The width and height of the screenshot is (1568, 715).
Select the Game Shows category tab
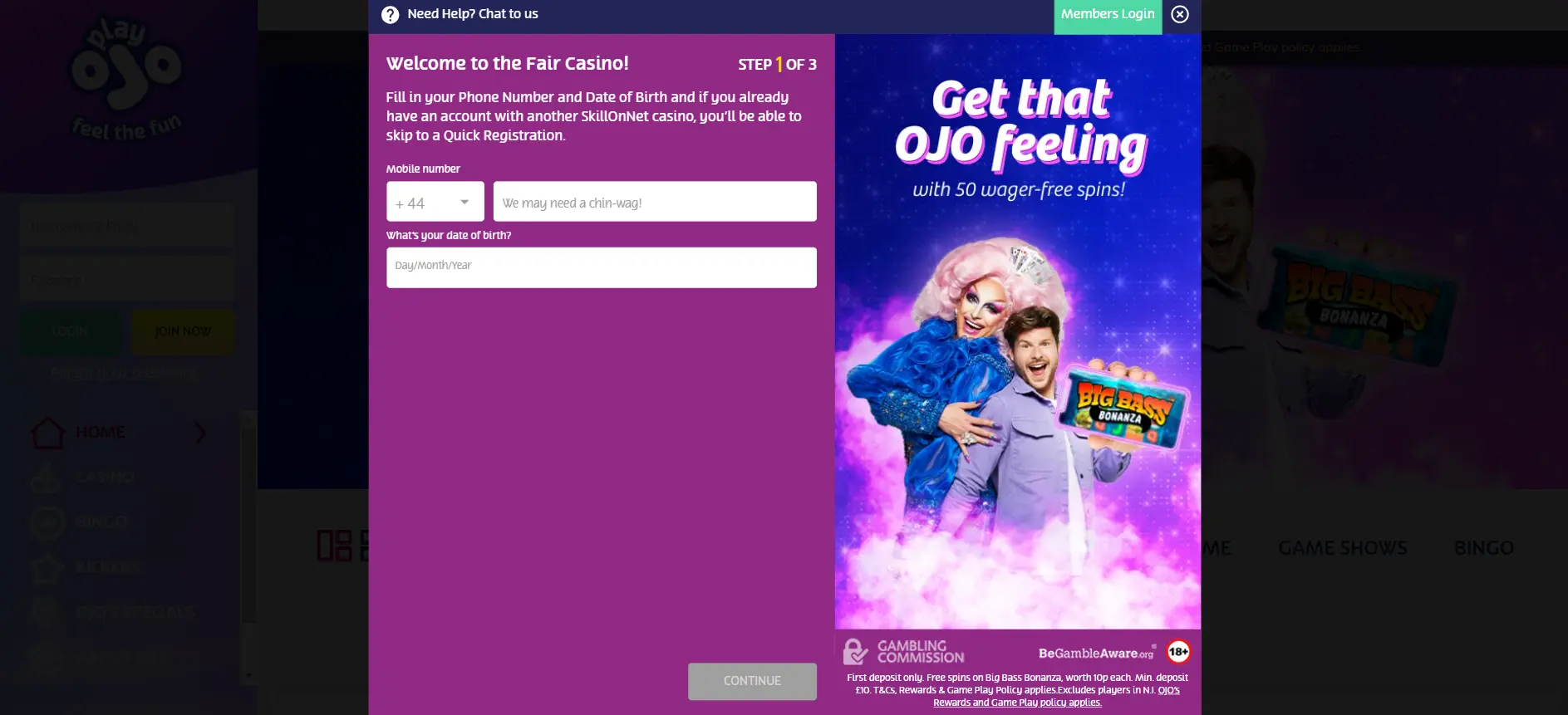pyautogui.click(x=1343, y=548)
